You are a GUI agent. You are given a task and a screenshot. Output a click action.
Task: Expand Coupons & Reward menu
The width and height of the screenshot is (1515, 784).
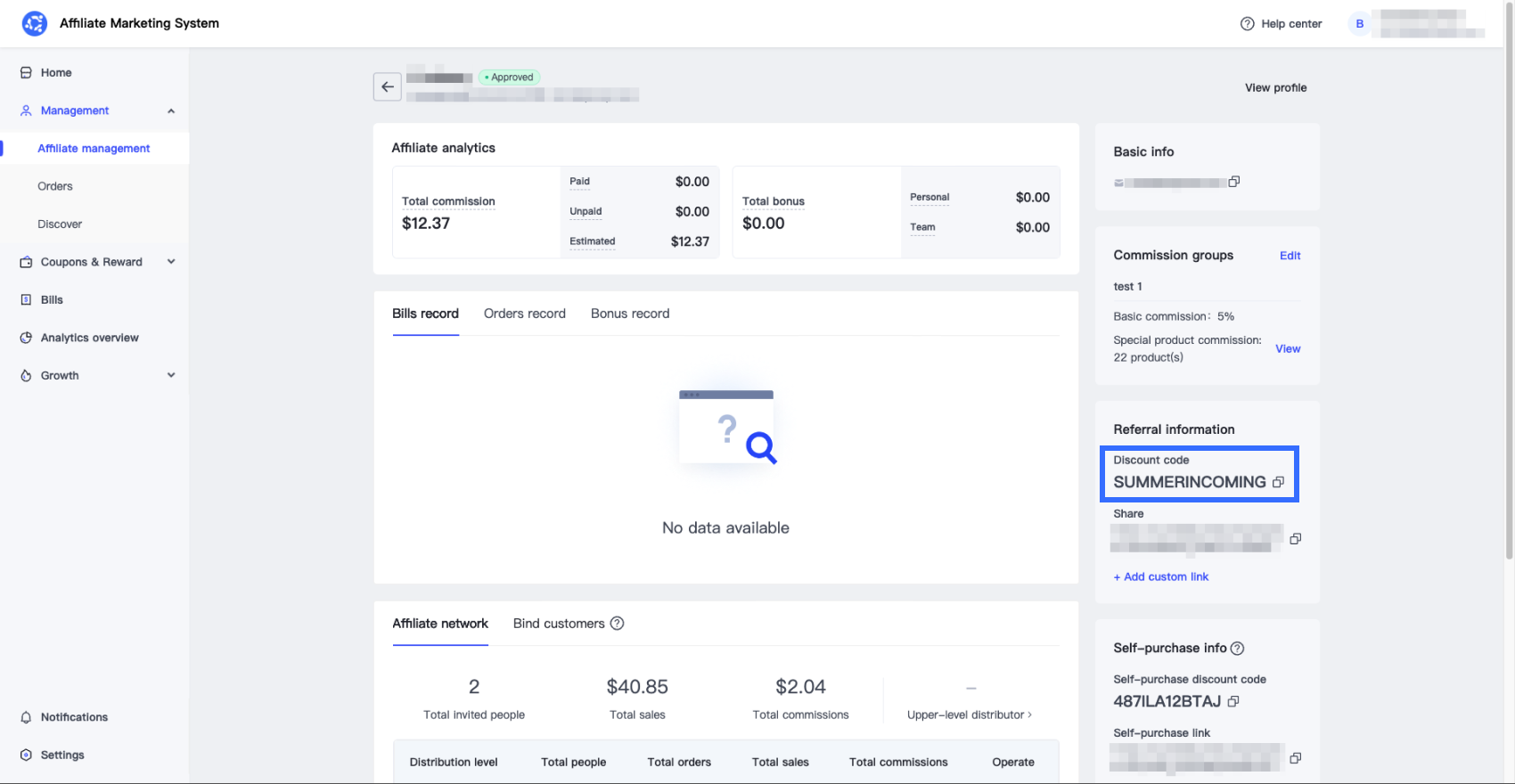pyautogui.click(x=171, y=262)
